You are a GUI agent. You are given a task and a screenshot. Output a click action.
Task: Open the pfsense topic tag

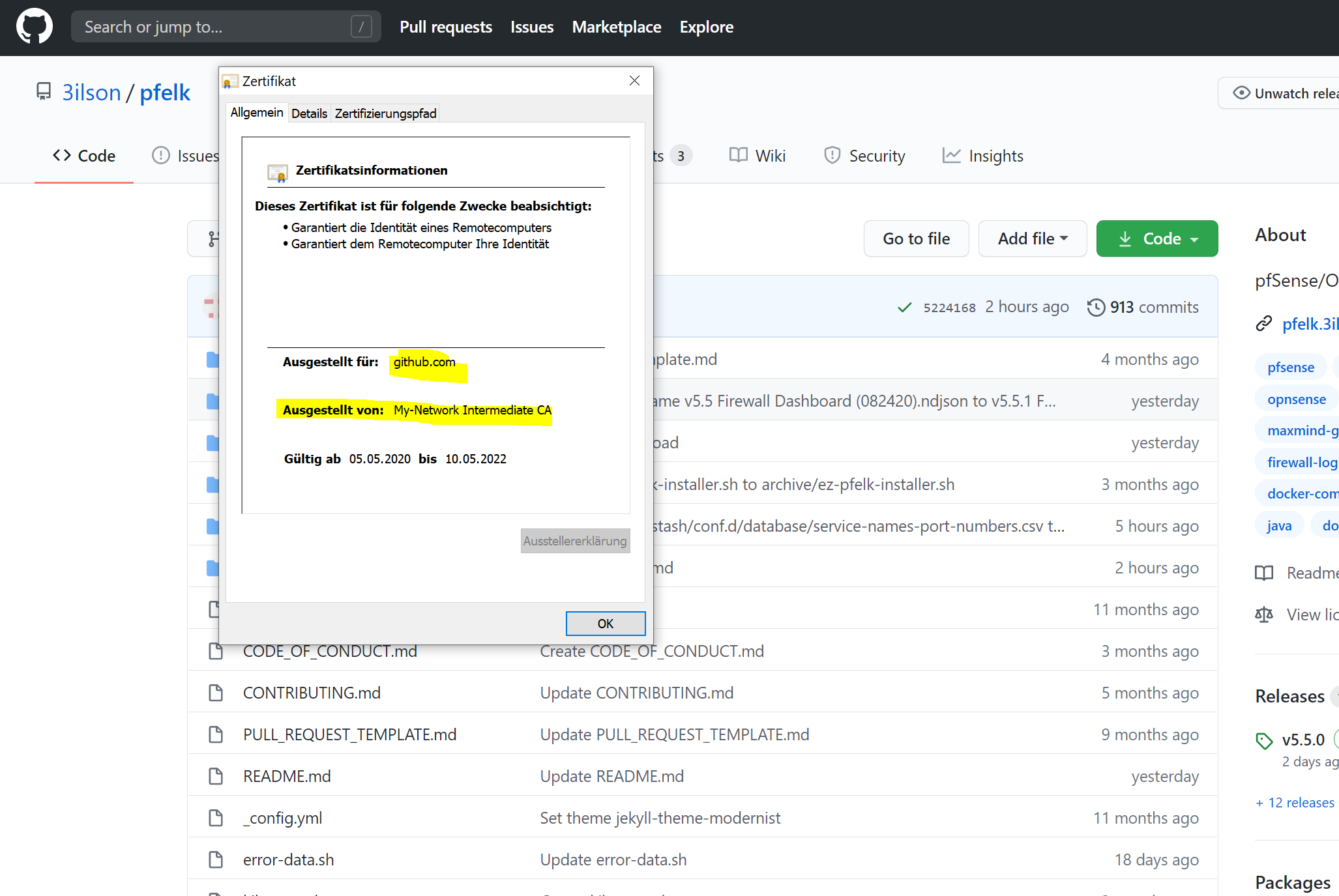tap(1291, 368)
